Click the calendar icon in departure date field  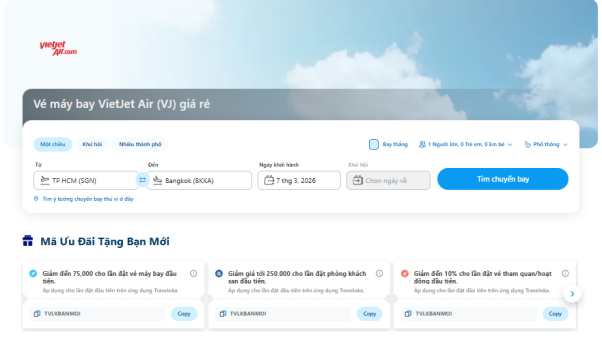(x=269, y=180)
